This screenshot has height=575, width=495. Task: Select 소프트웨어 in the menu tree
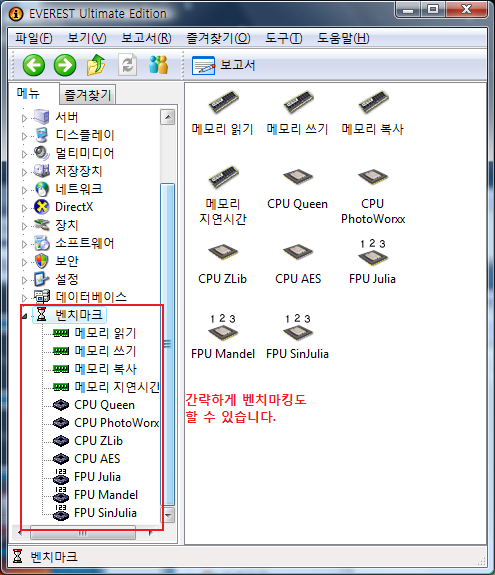[85, 243]
